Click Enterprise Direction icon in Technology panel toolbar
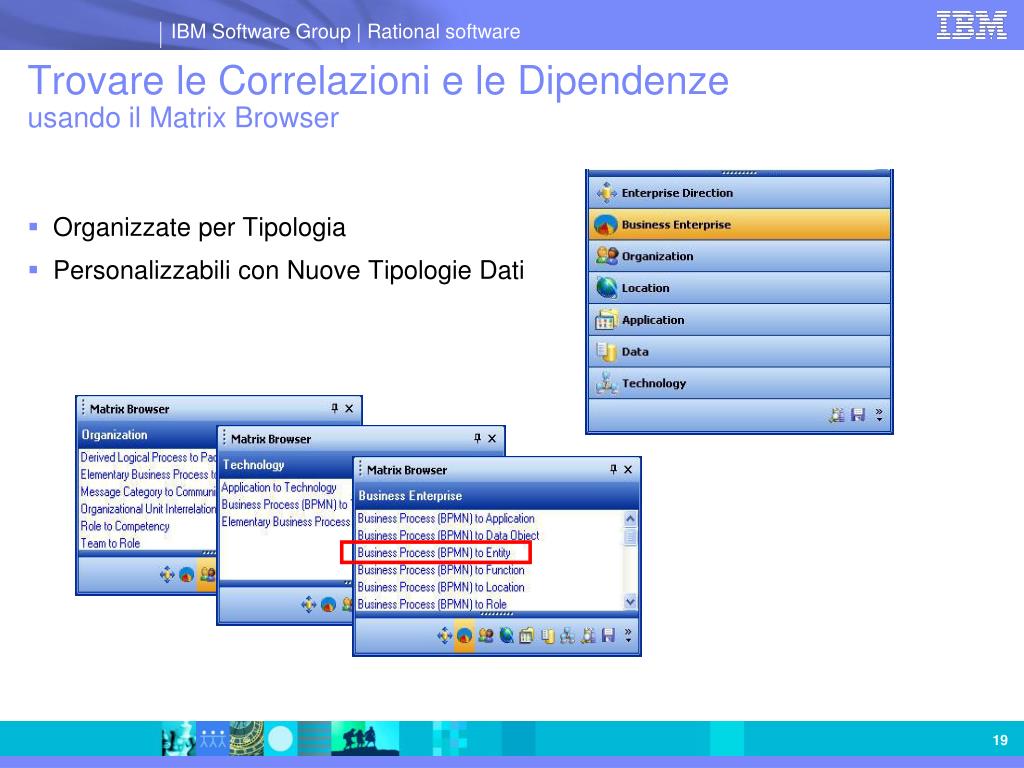The image size is (1024, 768). coord(309,605)
